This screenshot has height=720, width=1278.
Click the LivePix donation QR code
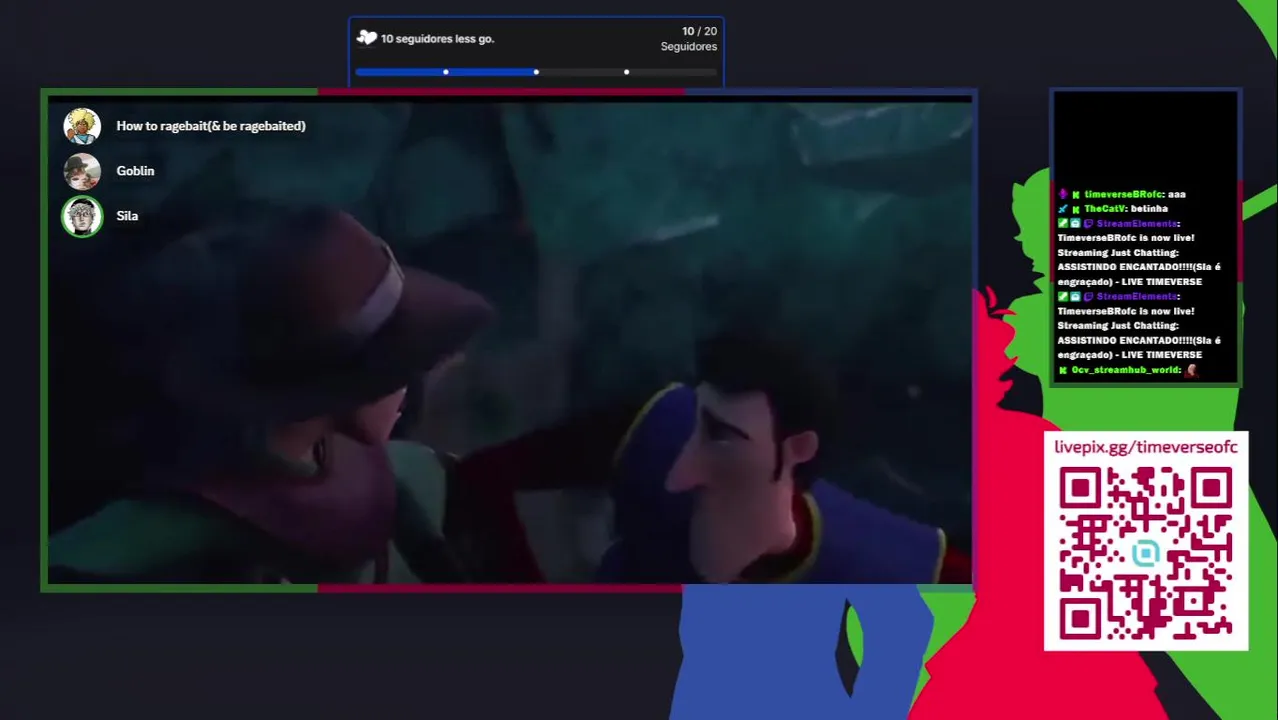(1146, 555)
